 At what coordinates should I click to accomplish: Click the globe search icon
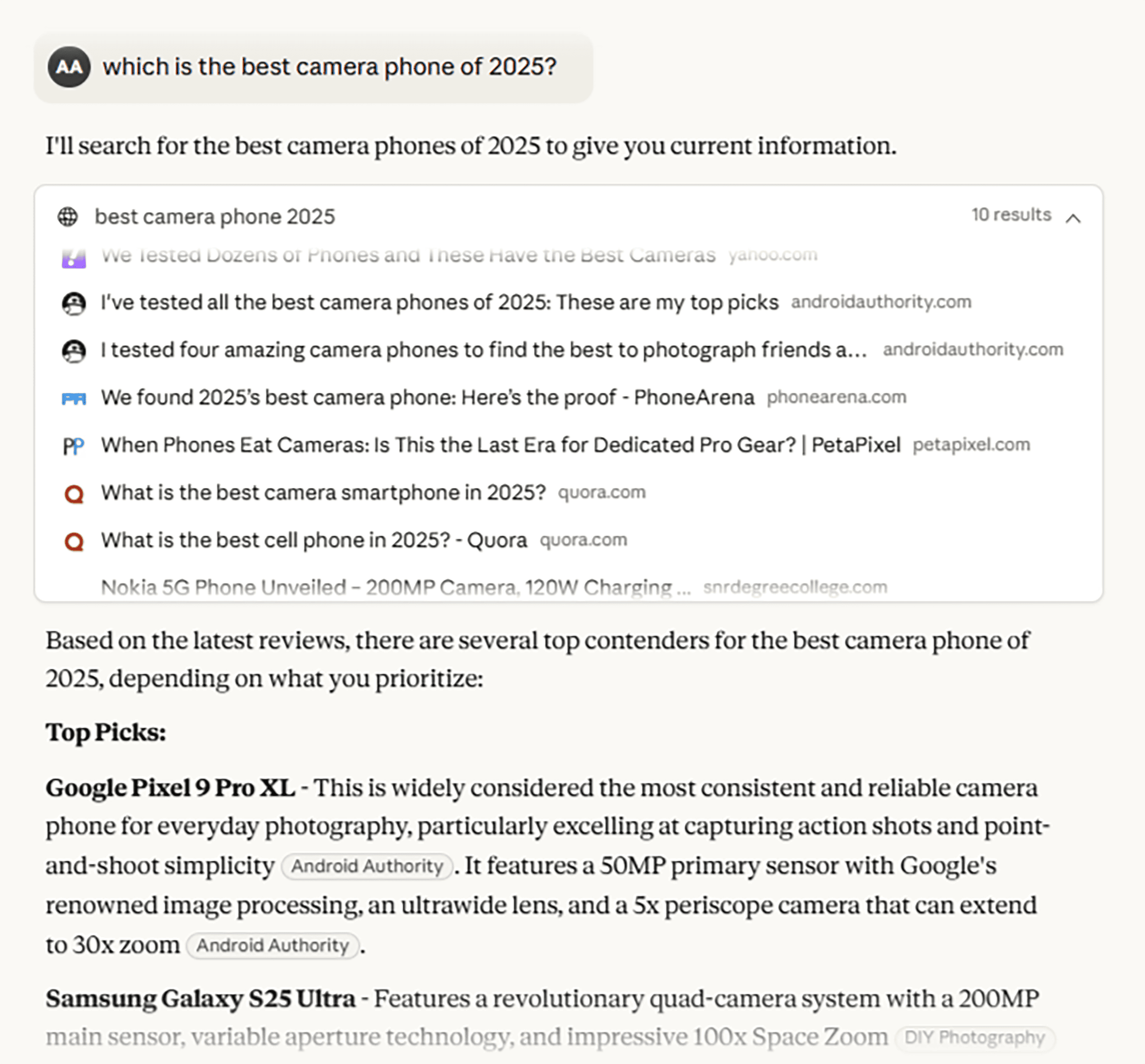[x=68, y=217]
